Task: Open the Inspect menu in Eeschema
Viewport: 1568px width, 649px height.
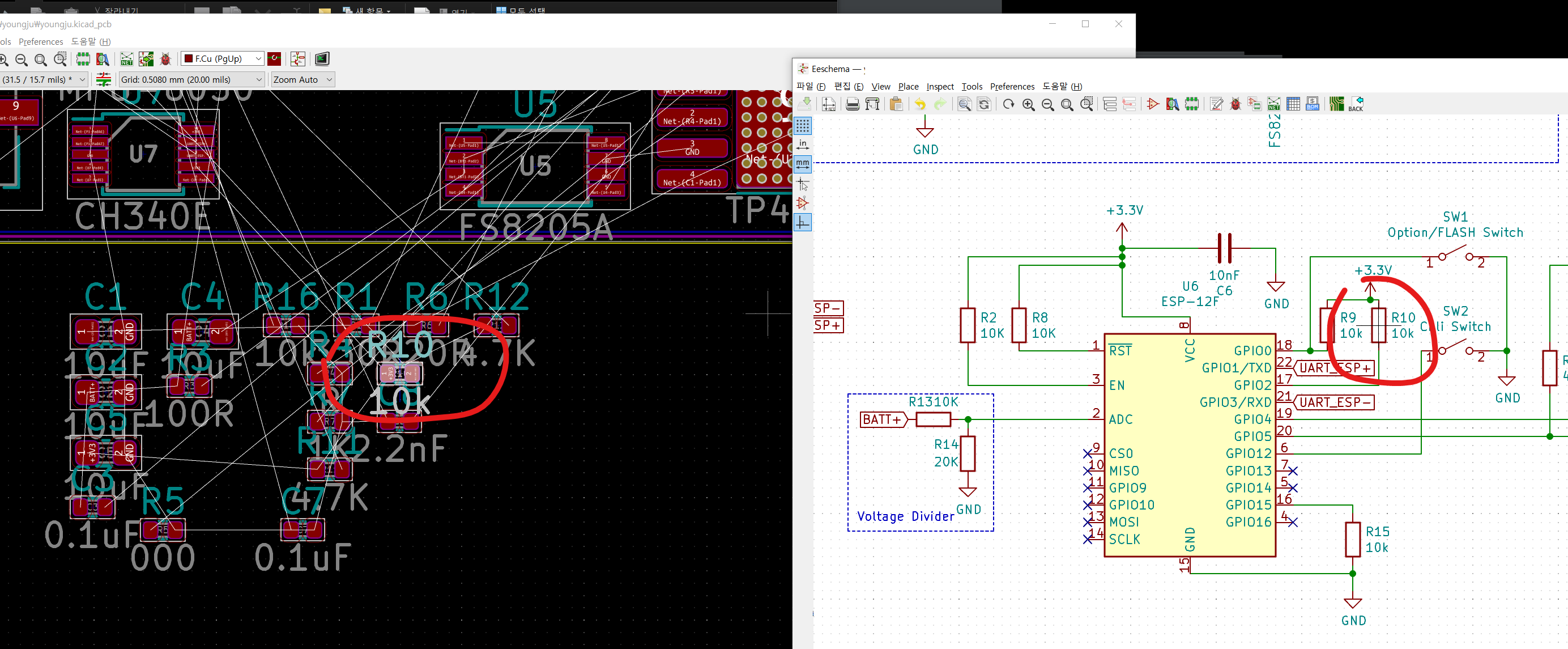Action: 939,87
